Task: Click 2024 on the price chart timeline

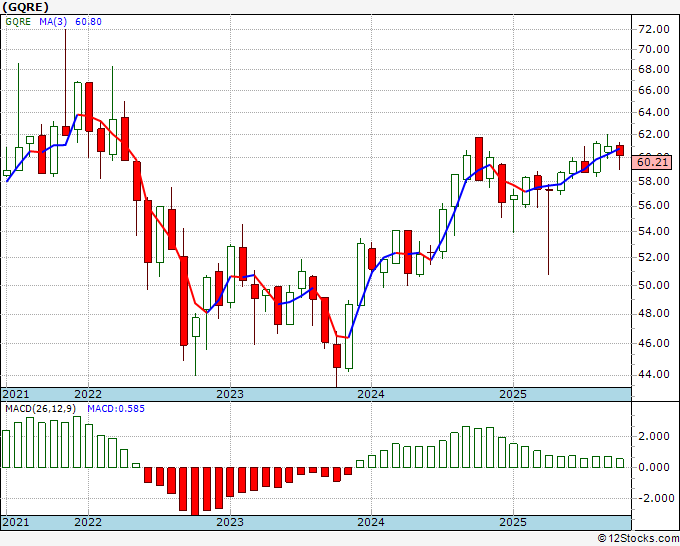Action: (x=371, y=394)
